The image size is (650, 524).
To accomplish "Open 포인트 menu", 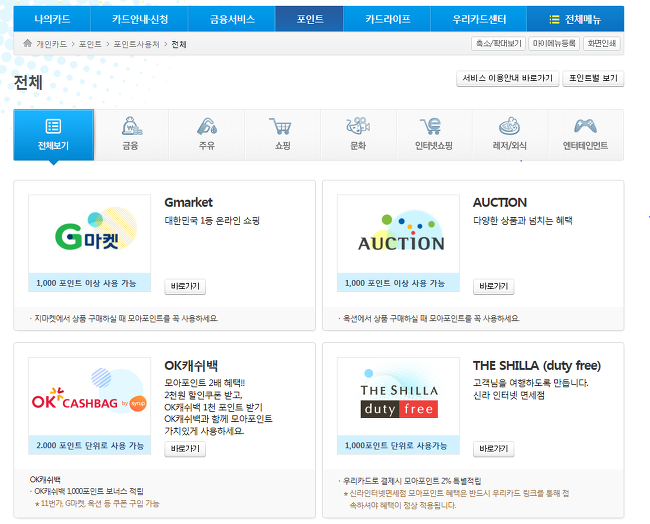I will [x=309, y=19].
